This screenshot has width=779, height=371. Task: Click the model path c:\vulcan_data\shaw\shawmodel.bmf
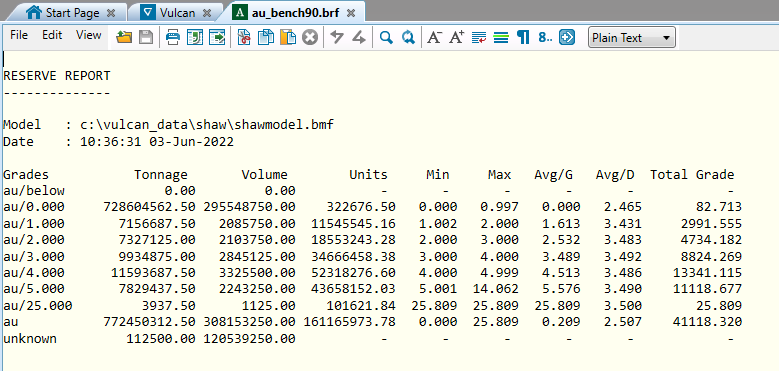pyautogui.click(x=207, y=125)
